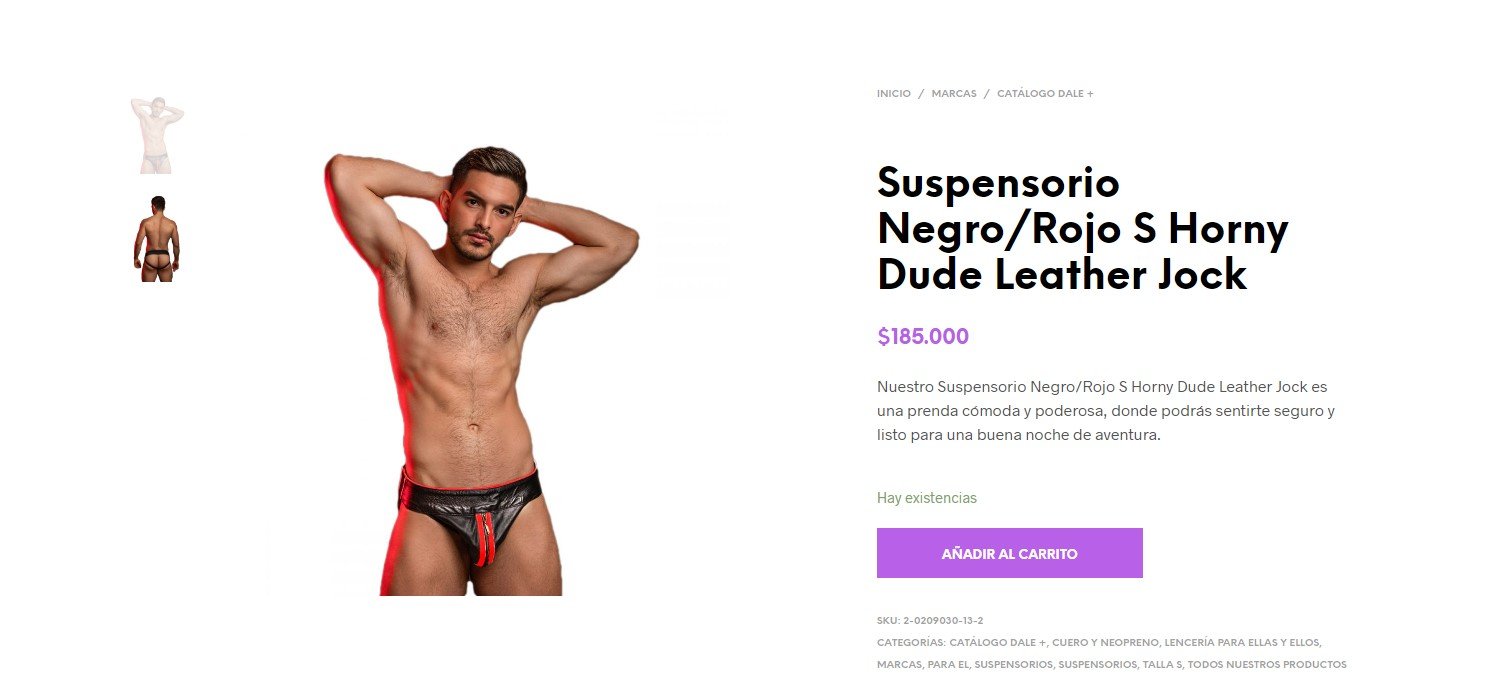Viewport: 1504px width, 694px height.
Task: Click the Hay existencias stock label
Action: [x=927, y=498]
